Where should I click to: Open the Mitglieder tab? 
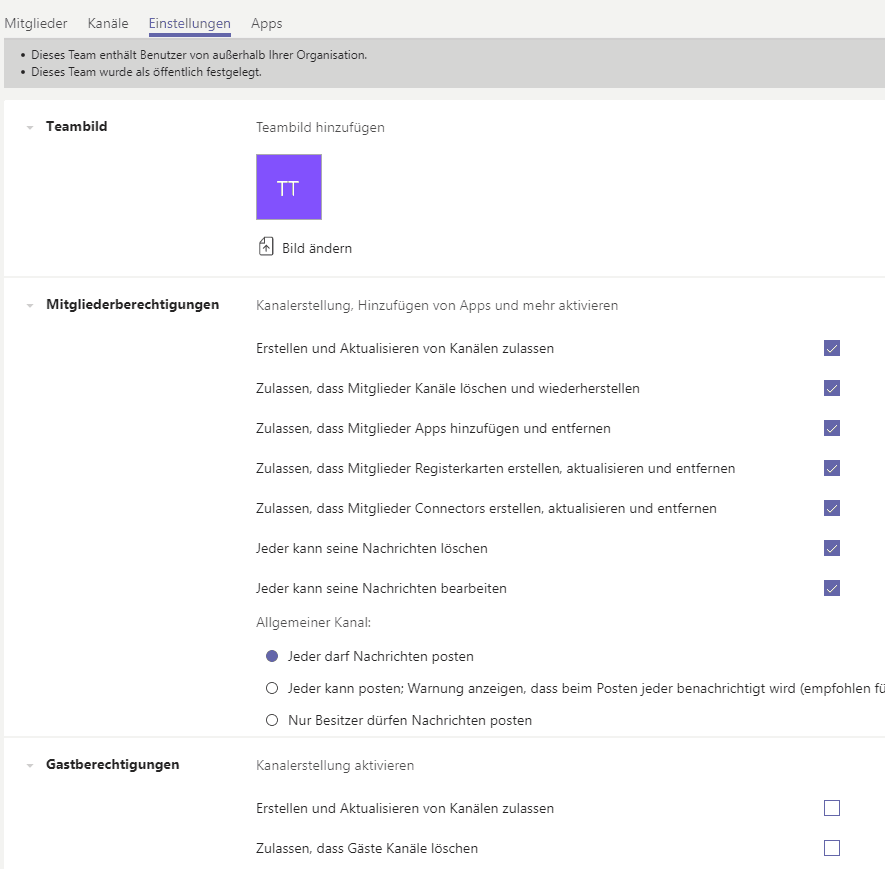coord(36,23)
